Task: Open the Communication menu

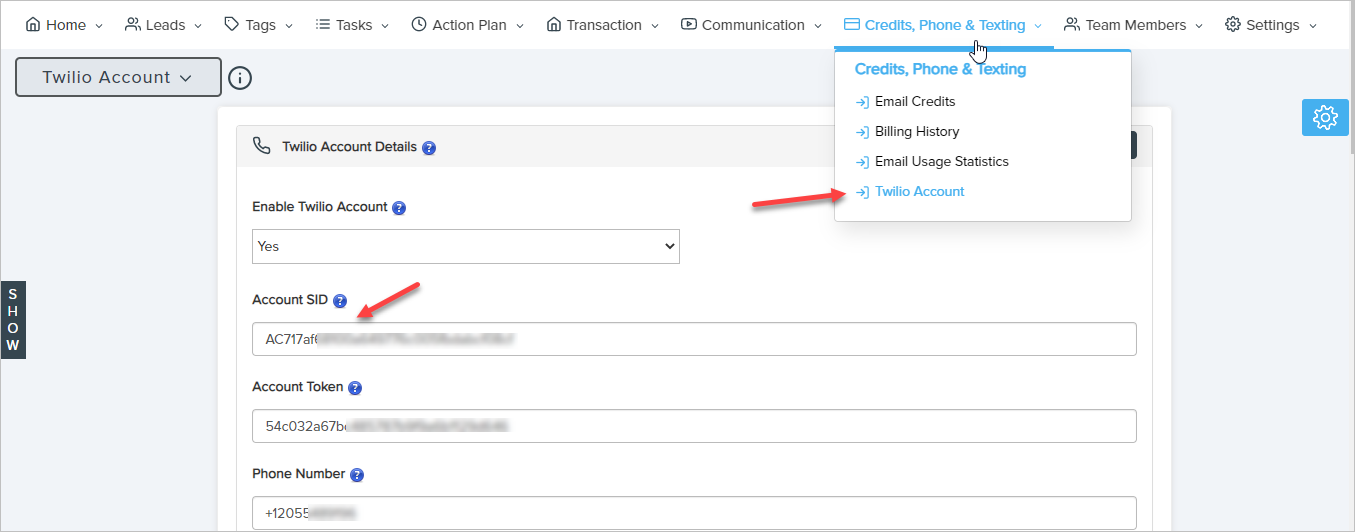Action: pyautogui.click(x=751, y=25)
